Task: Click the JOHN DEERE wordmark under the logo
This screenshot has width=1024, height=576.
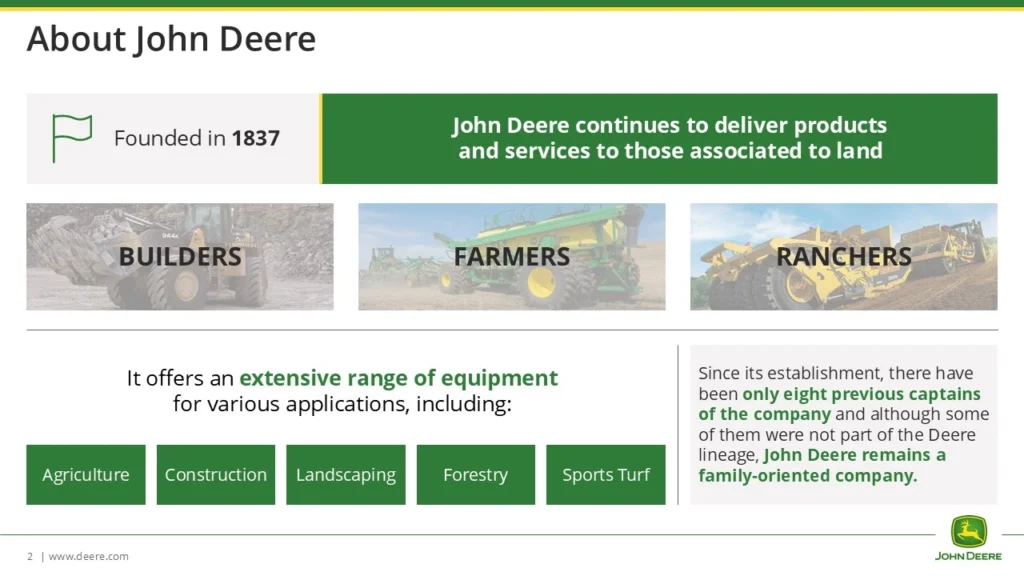Action: pos(968,556)
